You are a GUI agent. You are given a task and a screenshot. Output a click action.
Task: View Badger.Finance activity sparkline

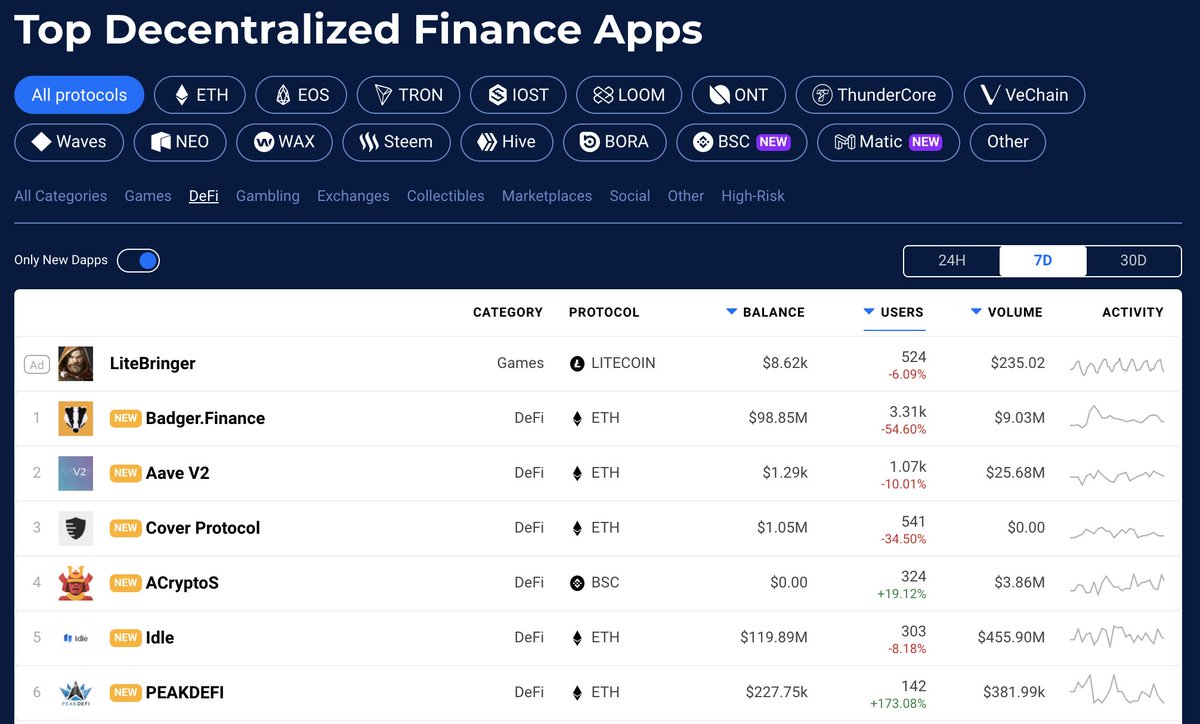pyautogui.click(x=1117, y=417)
